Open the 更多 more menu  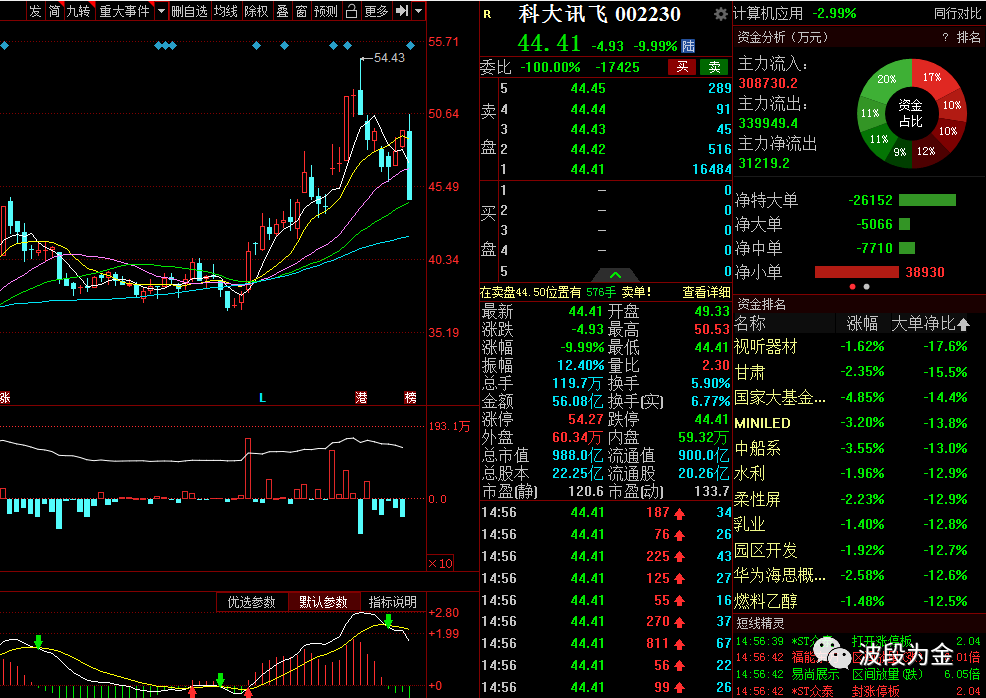pos(376,11)
